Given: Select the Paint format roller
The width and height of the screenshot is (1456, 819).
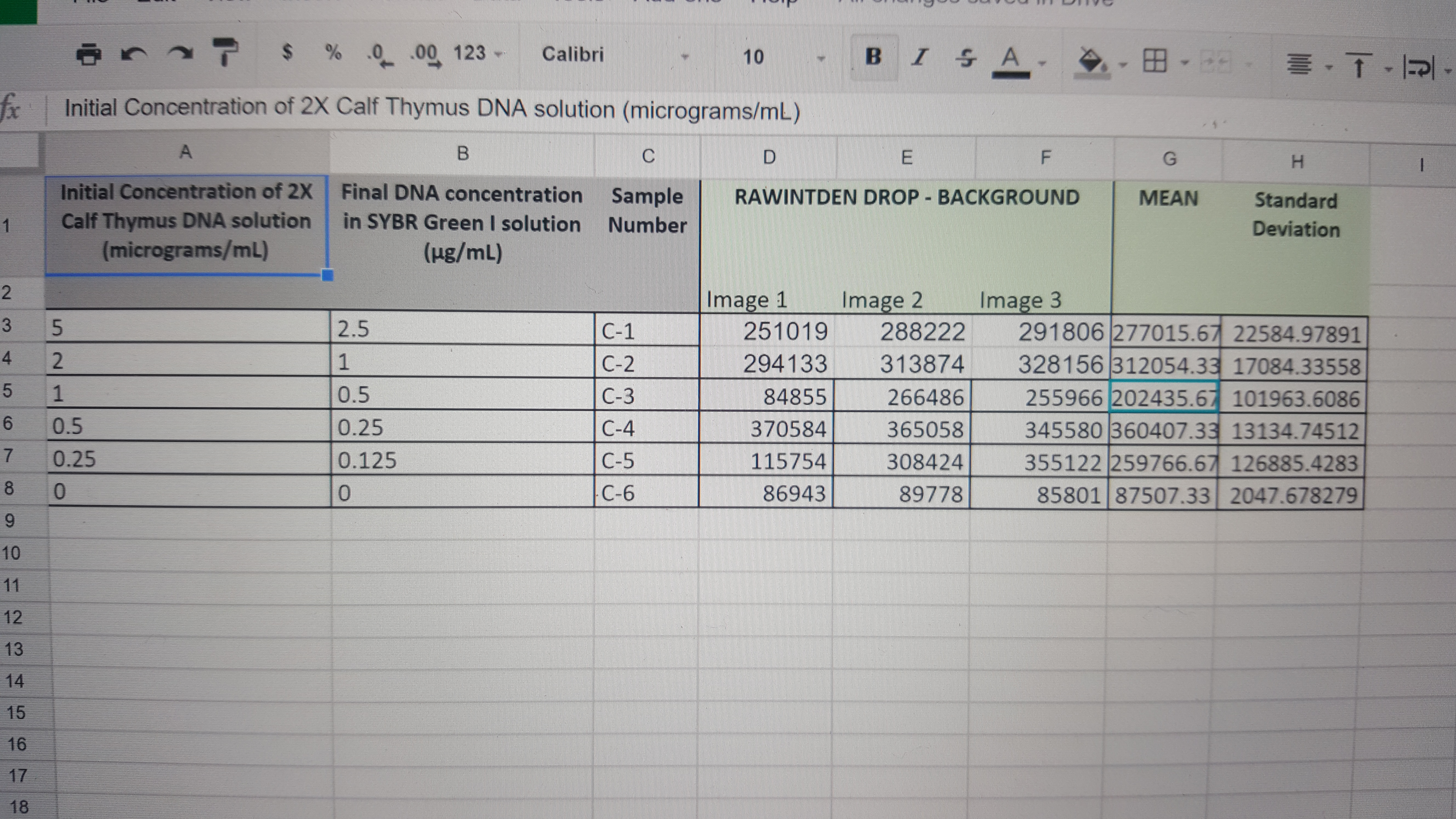Looking at the screenshot, I should pos(225,52).
